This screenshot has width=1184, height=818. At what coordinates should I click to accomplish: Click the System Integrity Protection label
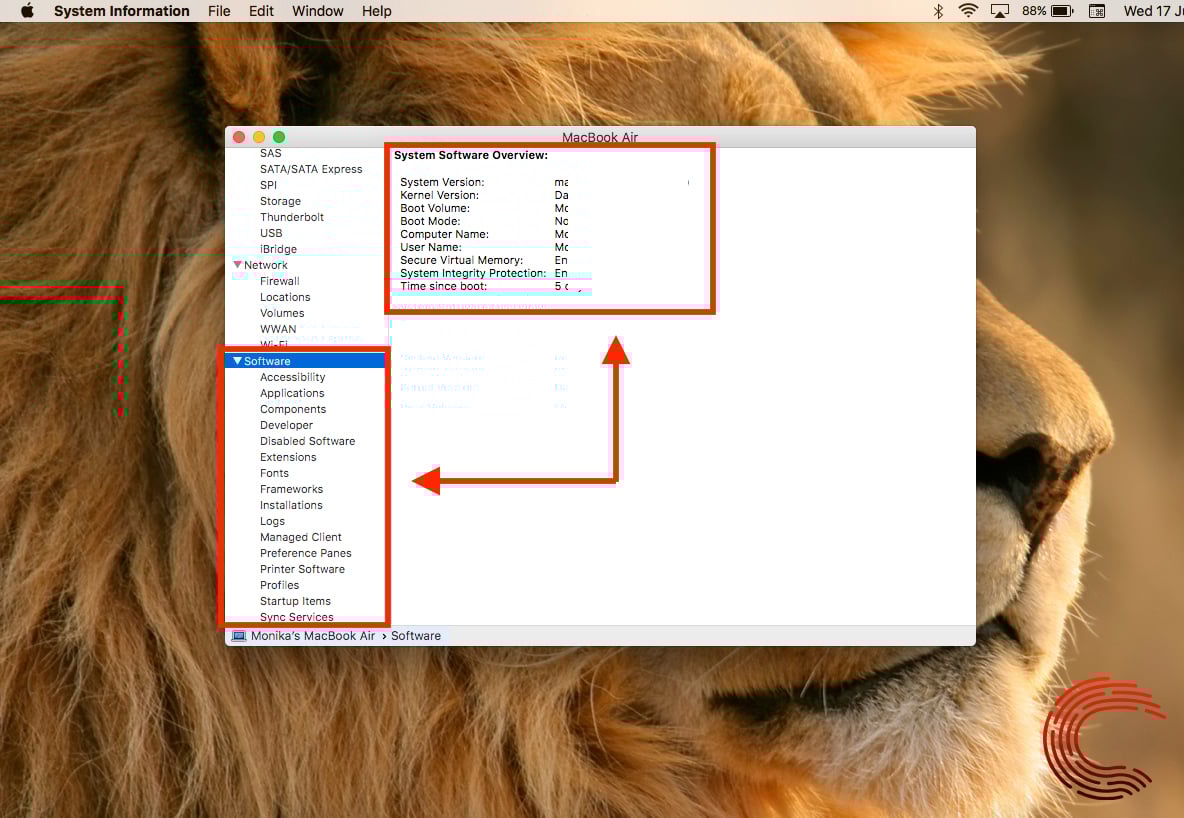[473, 273]
